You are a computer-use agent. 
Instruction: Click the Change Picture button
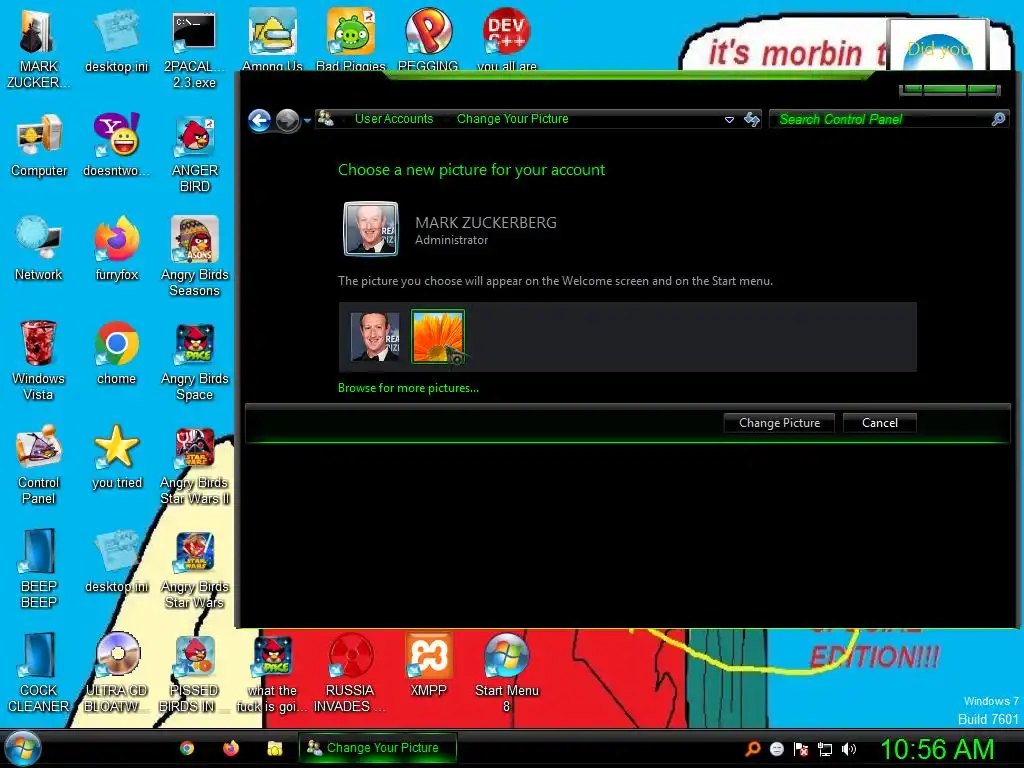point(779,423)
